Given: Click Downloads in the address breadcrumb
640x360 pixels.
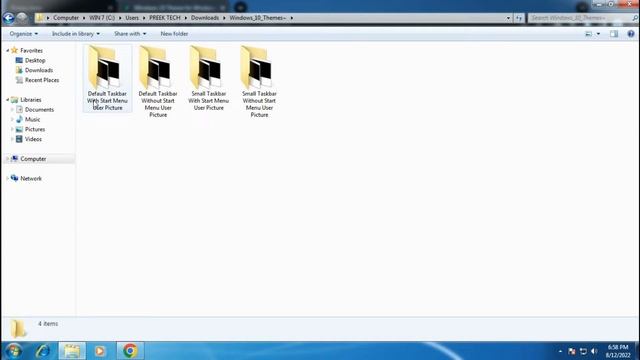Looking at the screenshot, I should (x=205, y=18).
